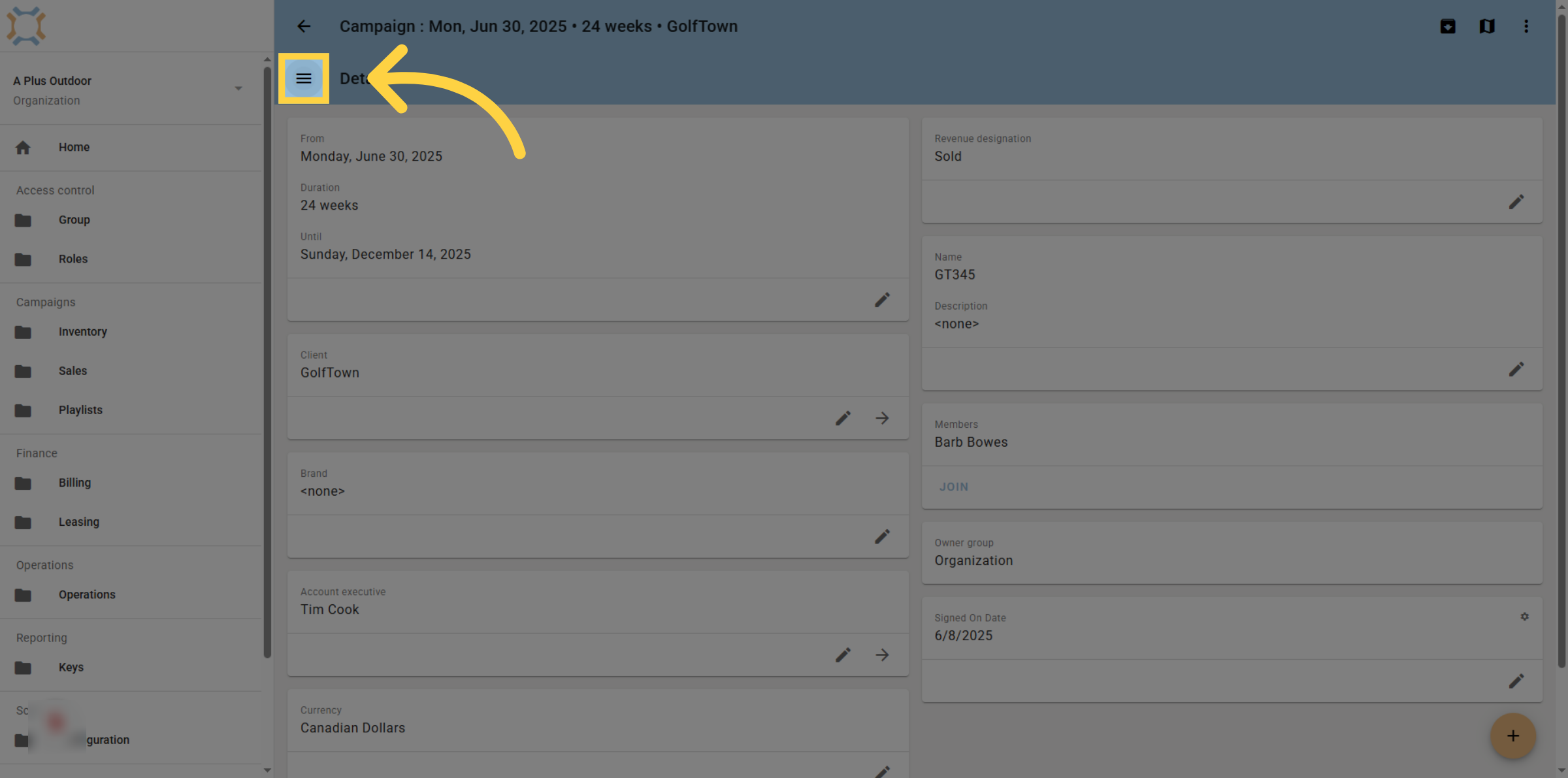The height and width of the screenshot is (778, 1568).
Task: Edit the Brand field pencil icon
Action: pos(882,537)
